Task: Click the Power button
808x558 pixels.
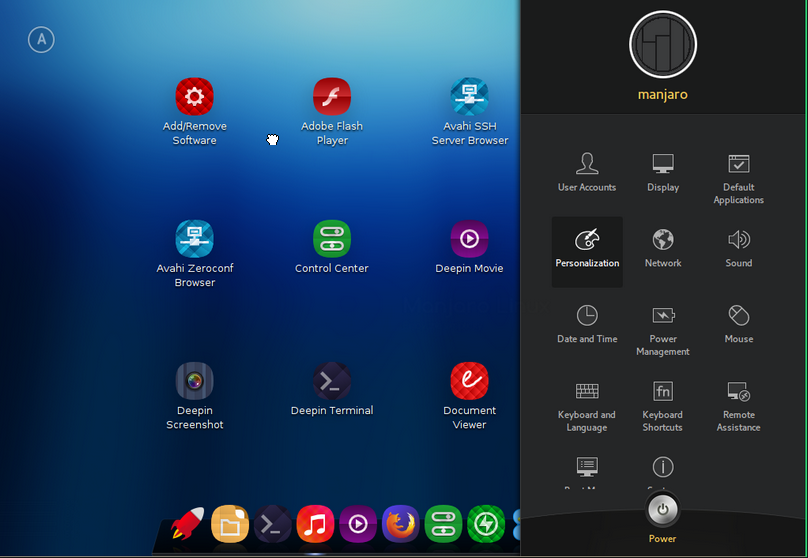Action: [662, 510]
